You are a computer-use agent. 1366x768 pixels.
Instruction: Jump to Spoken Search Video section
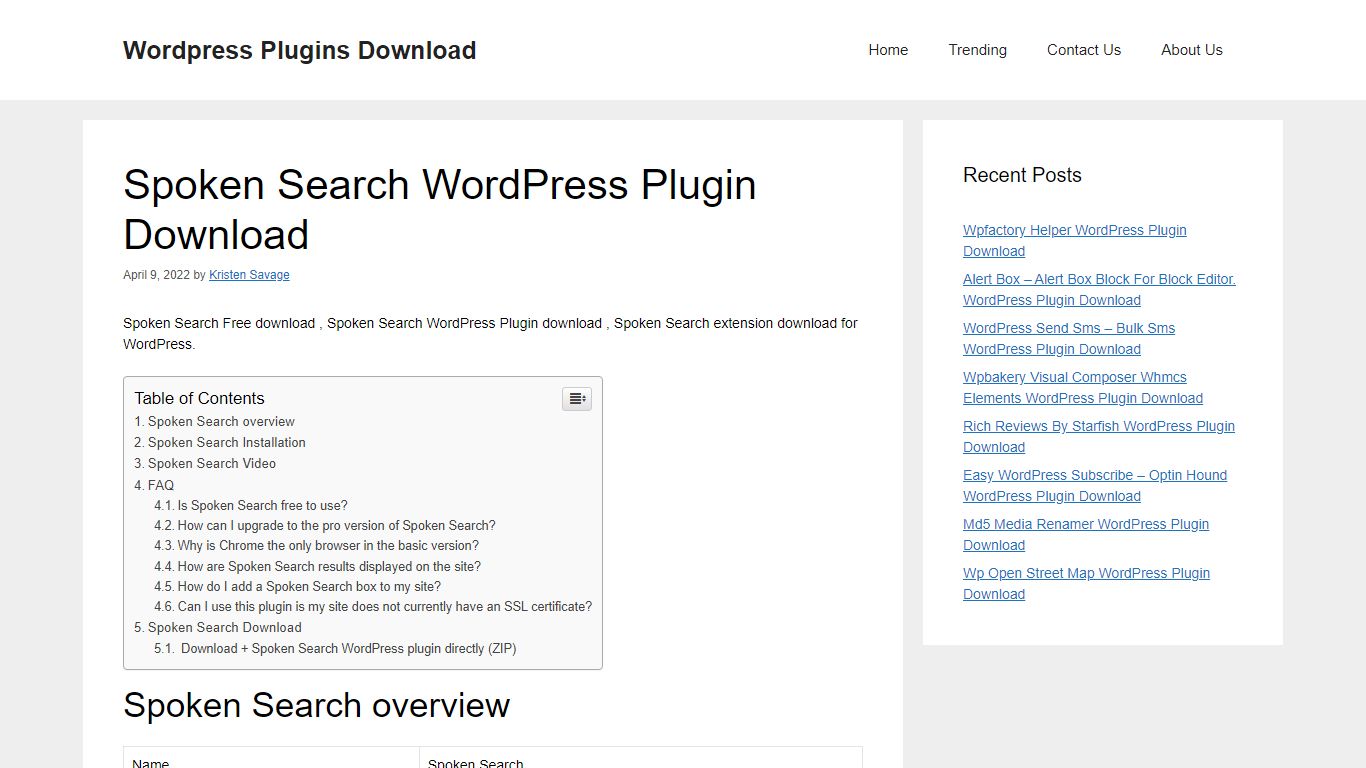205,464
